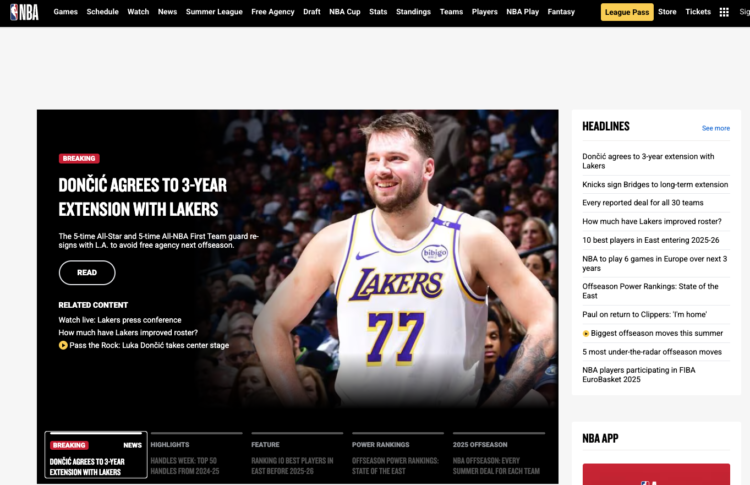Click See more in Headlines
This screenshot has height=485, width=750.
pos(716,128)
